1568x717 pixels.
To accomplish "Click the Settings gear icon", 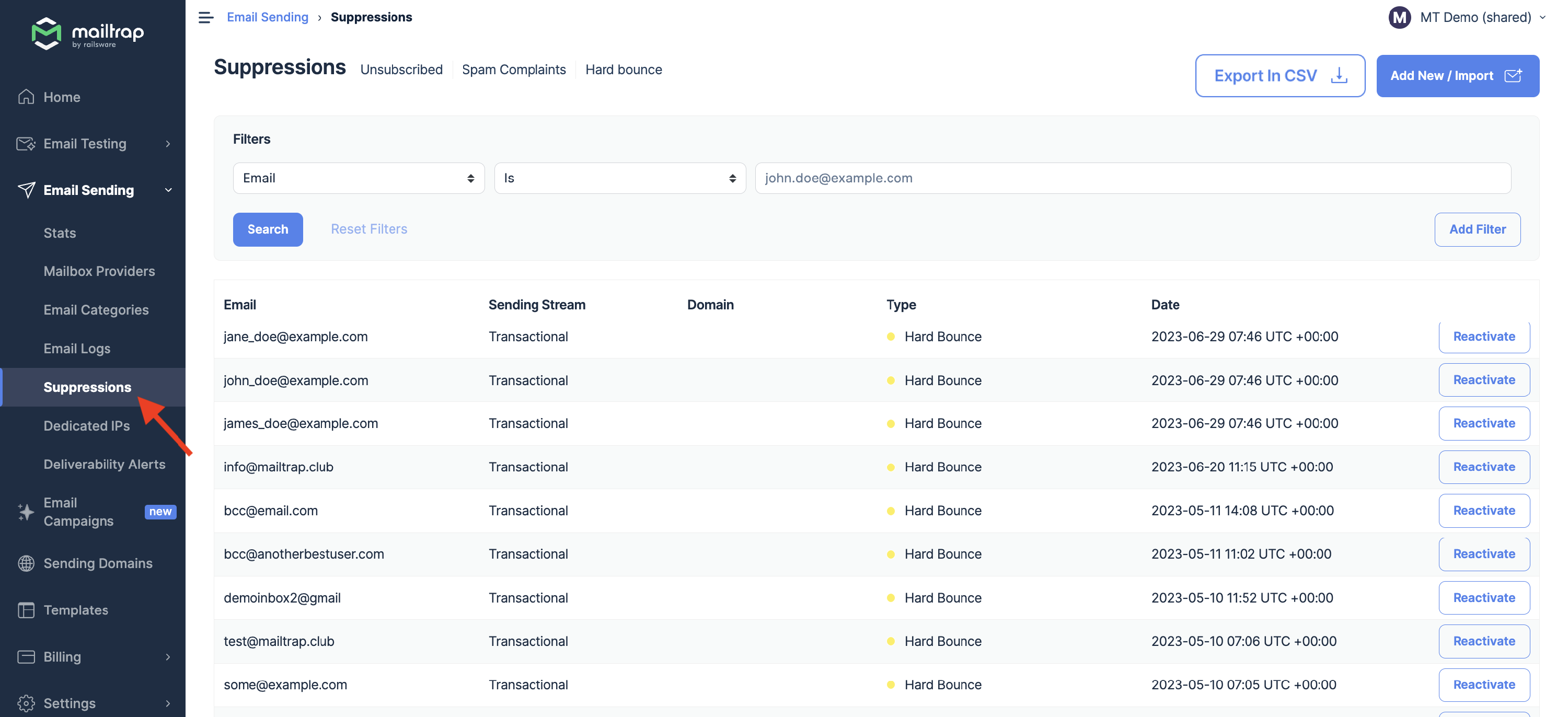I will click(26, 703).
